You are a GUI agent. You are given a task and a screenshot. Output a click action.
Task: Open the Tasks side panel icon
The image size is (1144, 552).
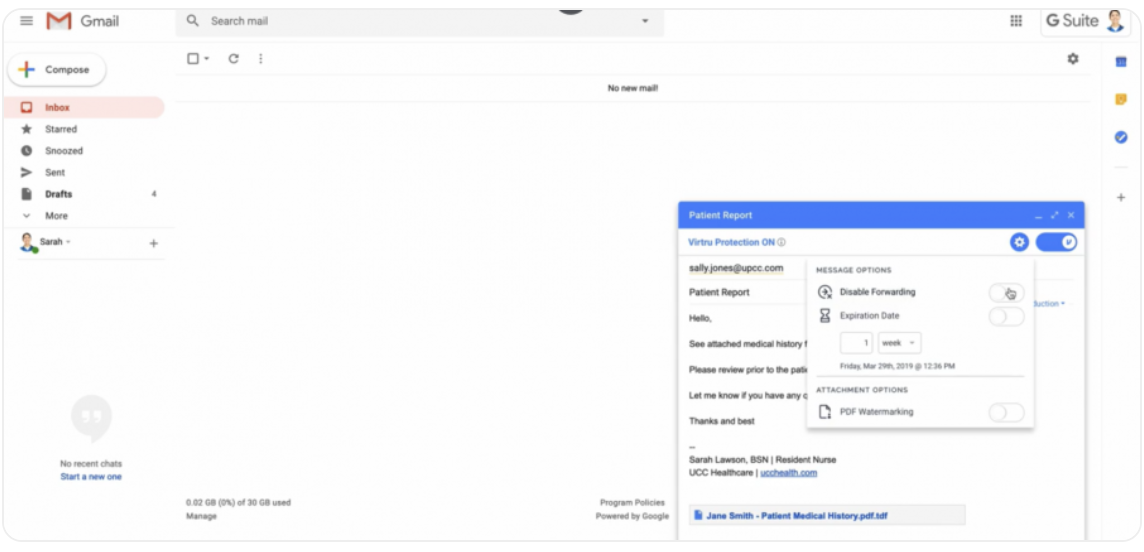[x=1121, y=136]
